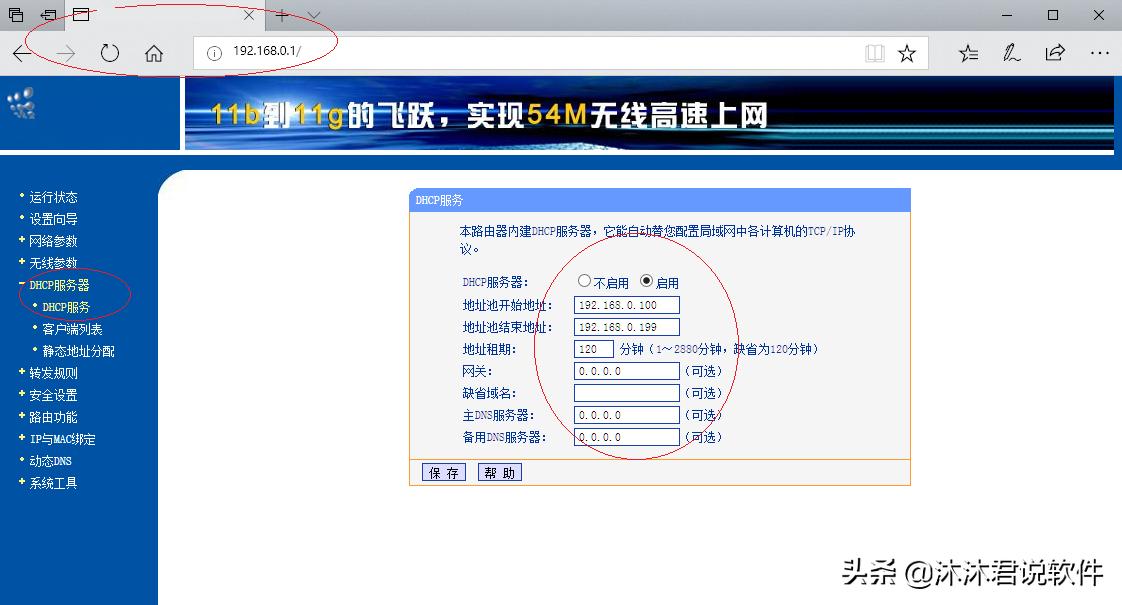This screenshot has width=1122, height=605.
Task: Click the browser back arrow
Action: 23,53
